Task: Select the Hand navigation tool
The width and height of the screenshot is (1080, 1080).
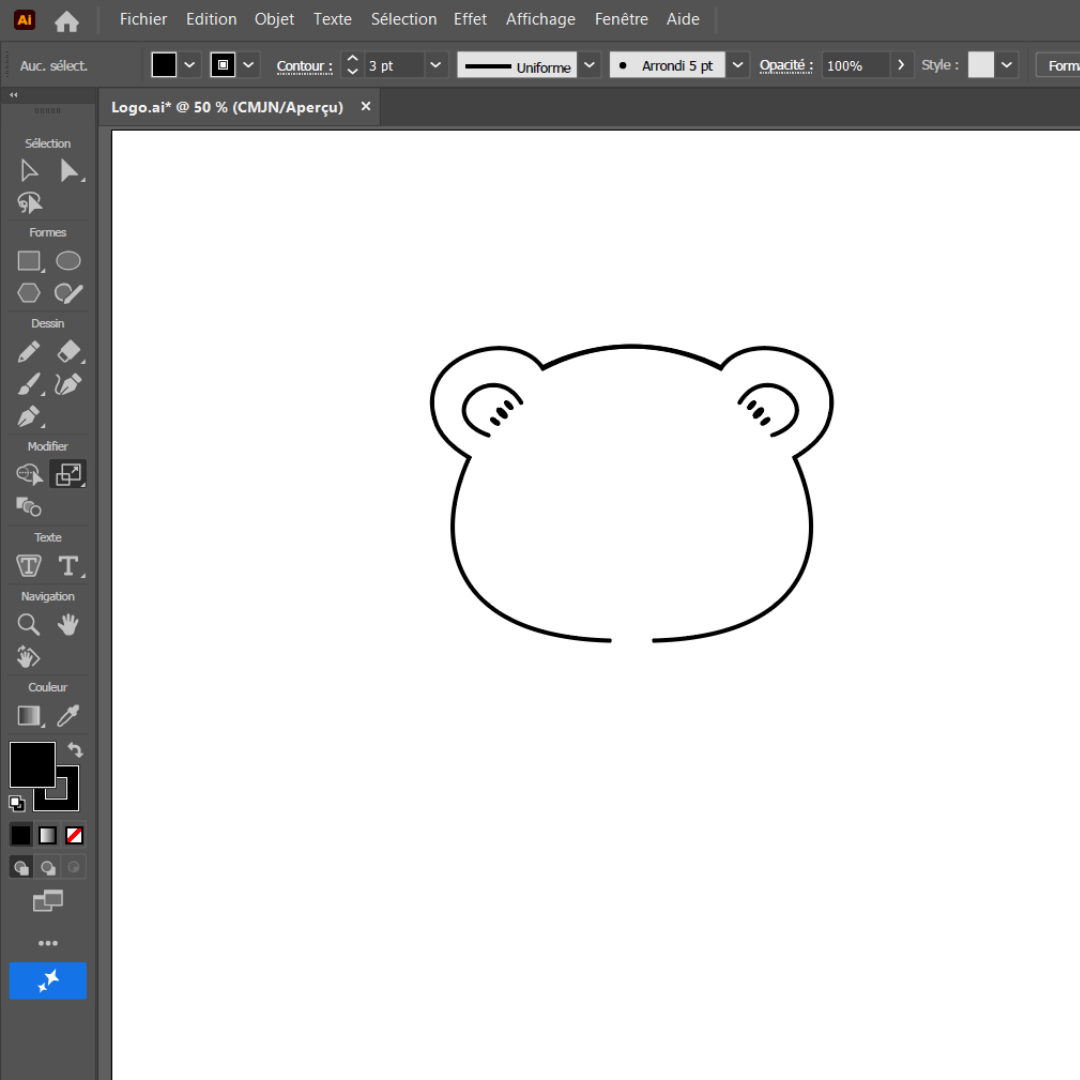Action: (x=68, y=625)
